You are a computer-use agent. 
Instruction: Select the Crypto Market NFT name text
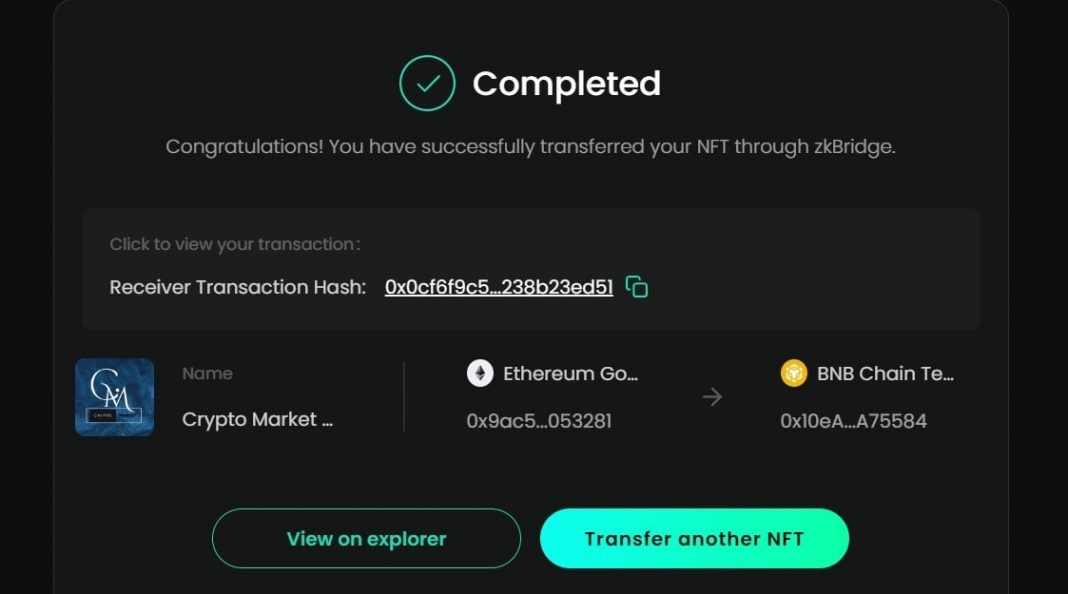coord(257,420)
